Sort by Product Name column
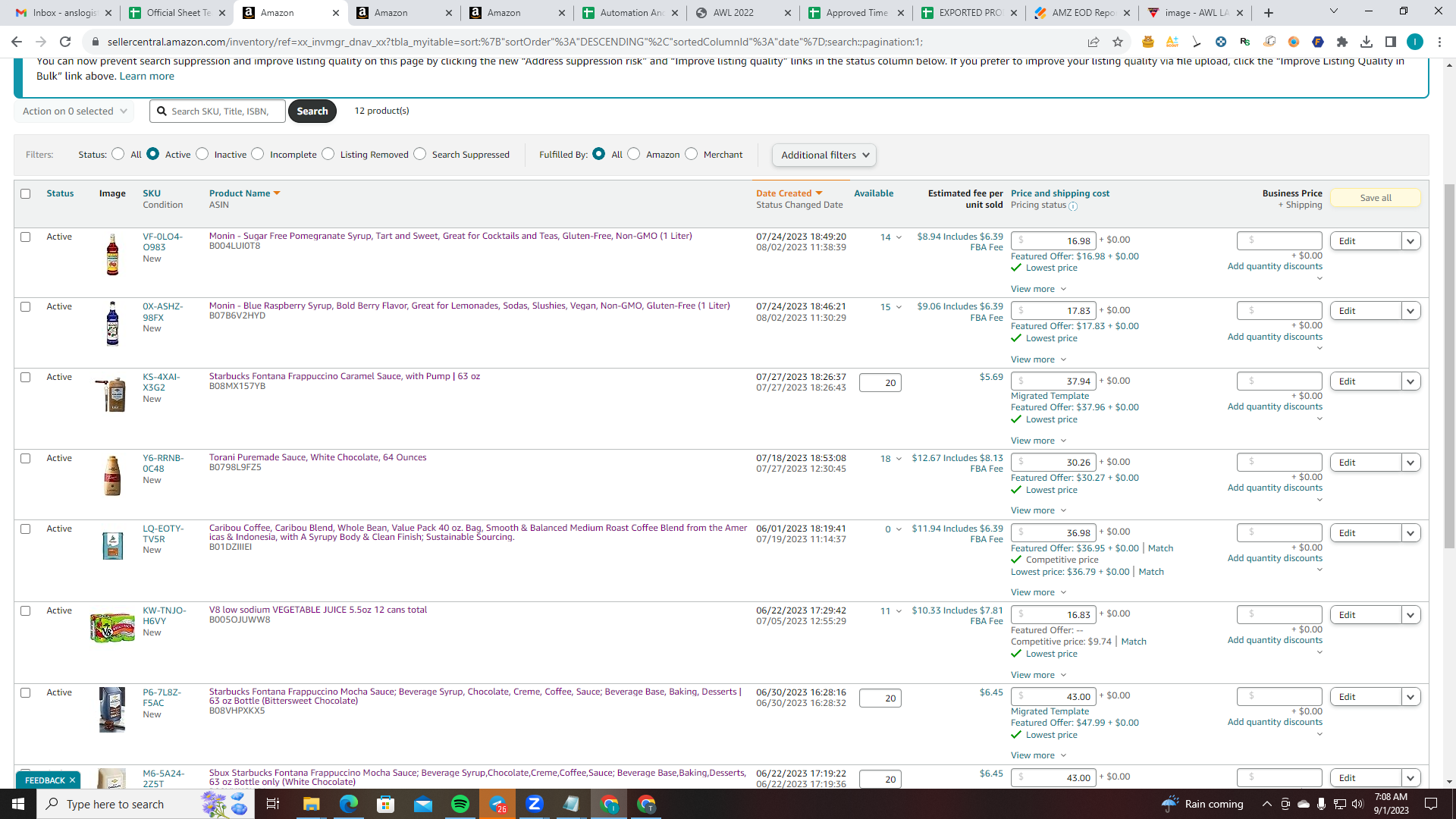1456x819 pixels. tap(244, 193)
